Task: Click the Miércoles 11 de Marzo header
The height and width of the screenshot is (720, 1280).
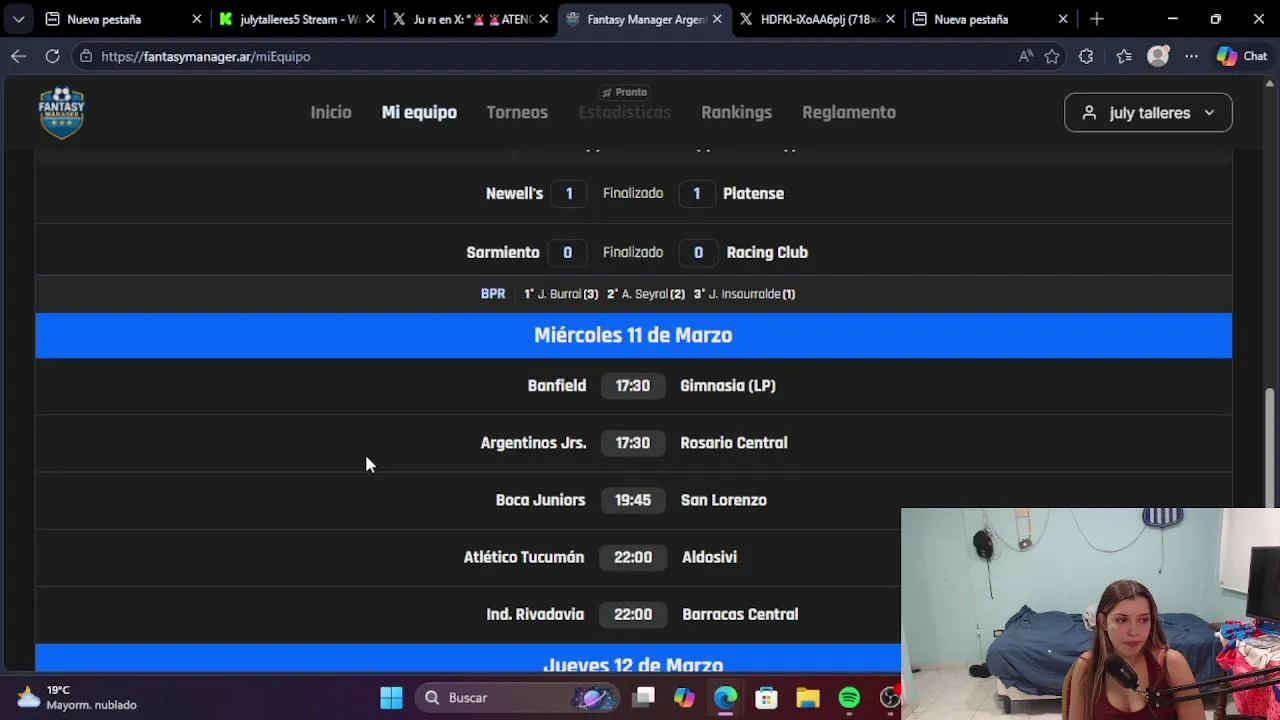Action: pos(633,335)
